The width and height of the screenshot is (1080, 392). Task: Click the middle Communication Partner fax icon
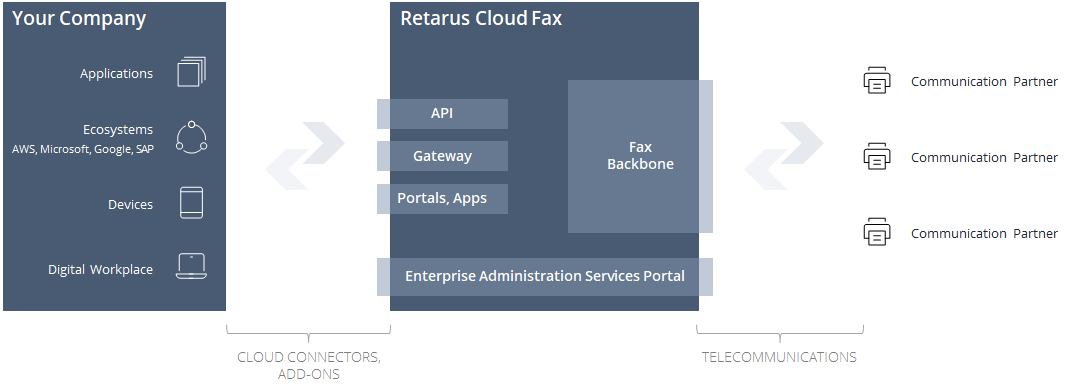[x=877, y=156]
